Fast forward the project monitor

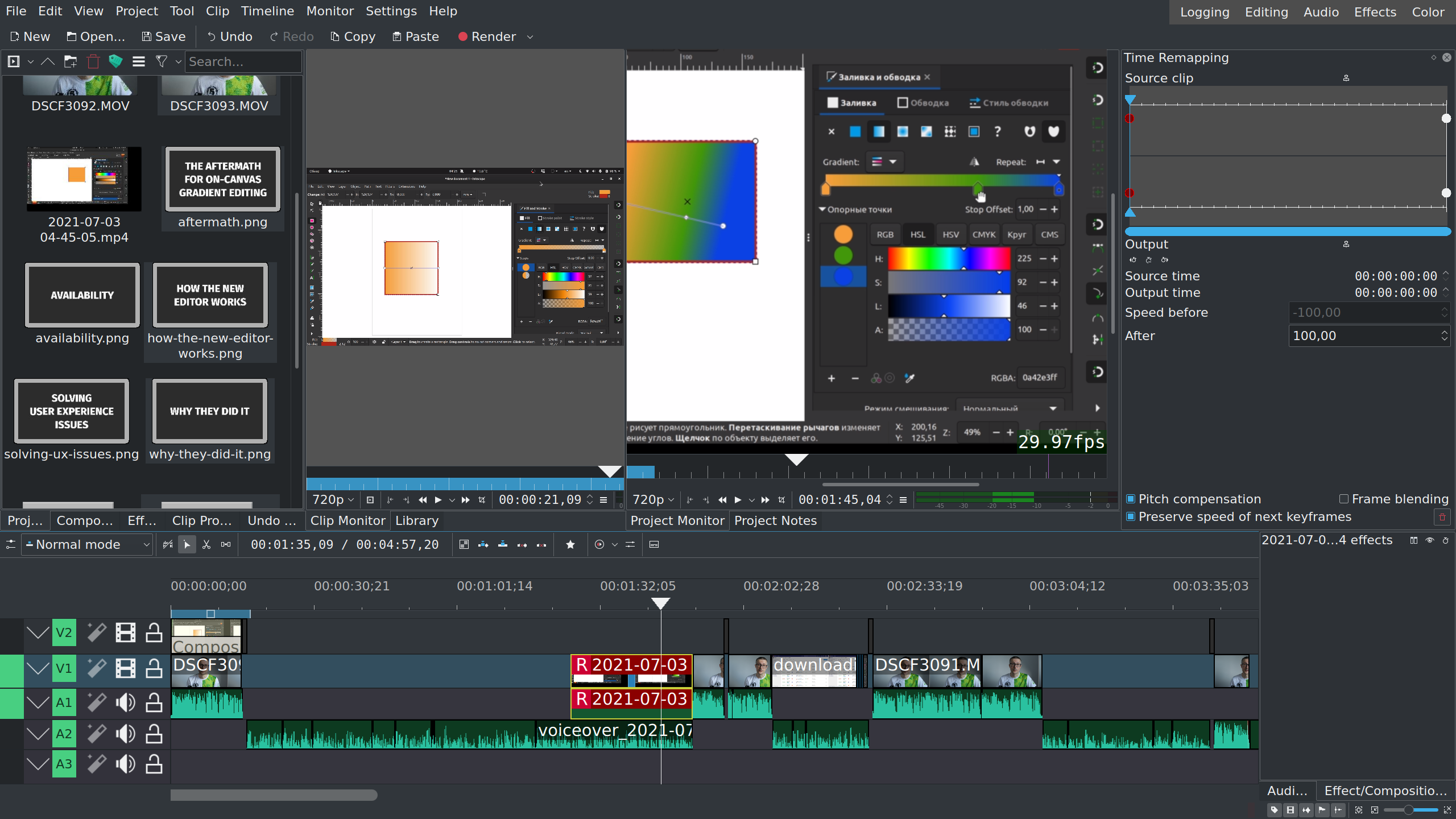(766, 500)
